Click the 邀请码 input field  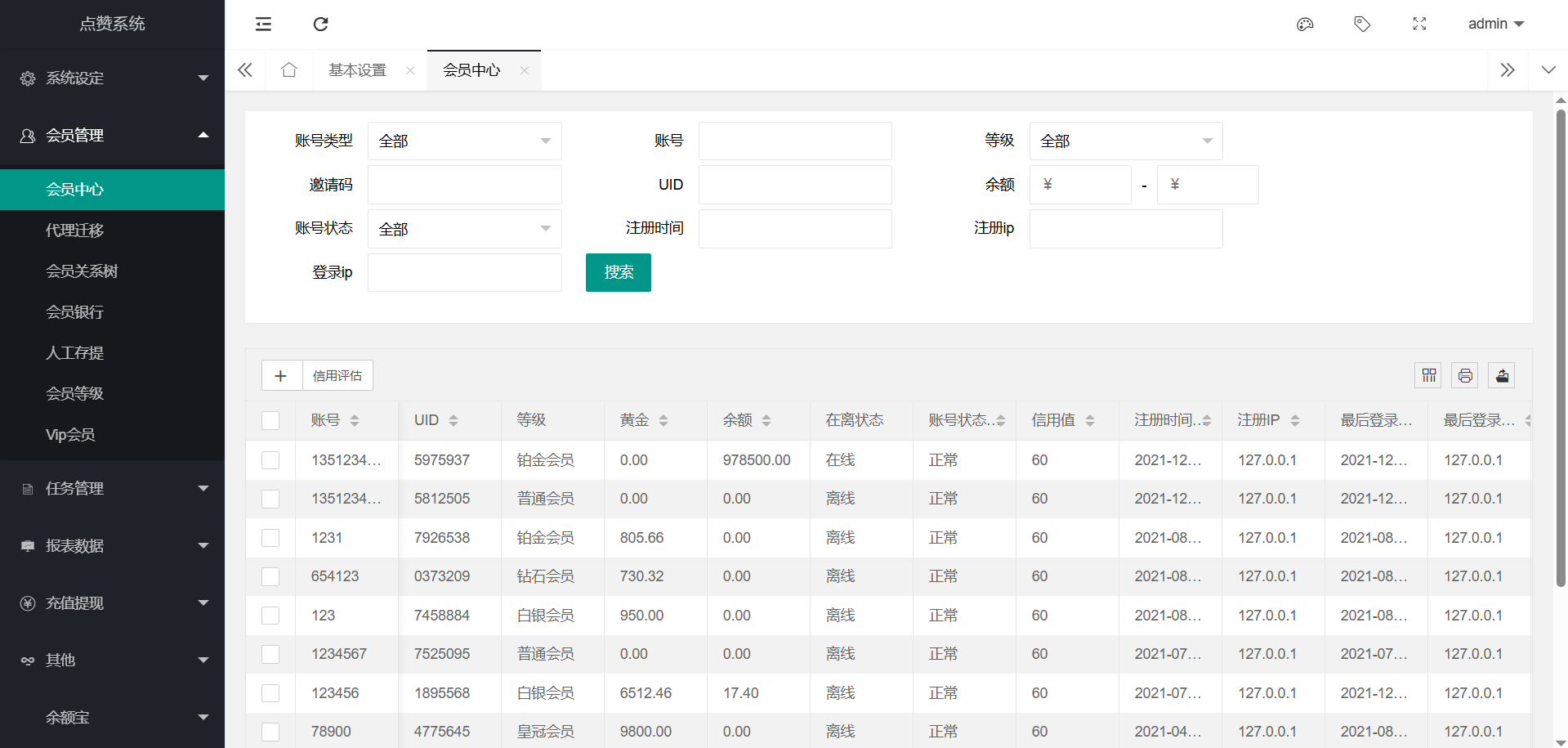pos(464,185)
